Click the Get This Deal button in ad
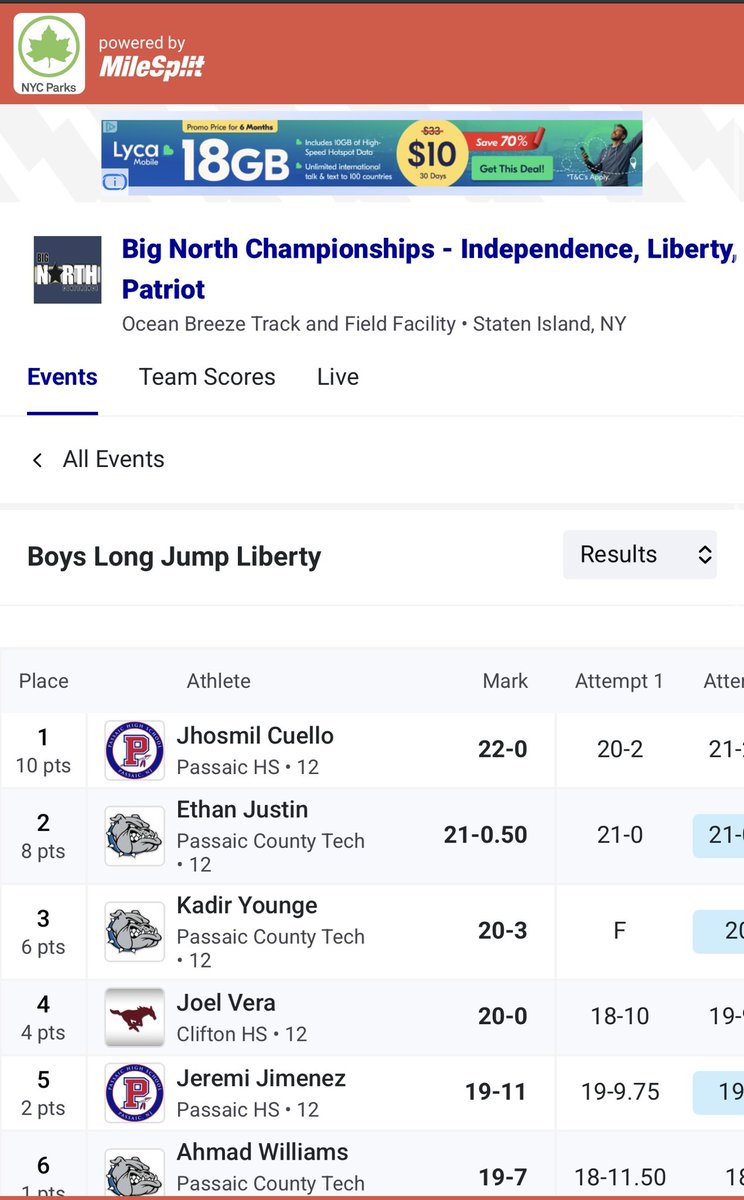Viewport: 744px width, 1200px height. (x=512, y=168)
